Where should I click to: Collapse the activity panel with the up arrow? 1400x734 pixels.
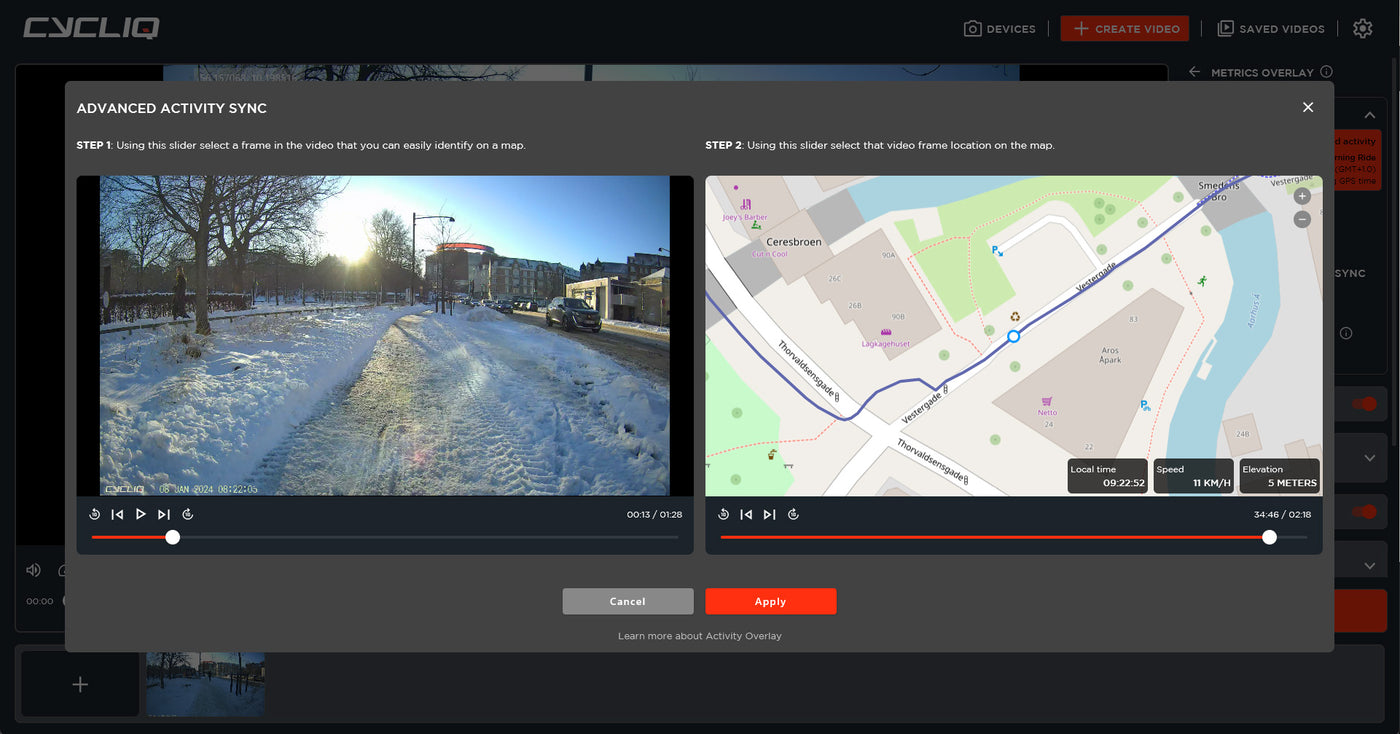click(x=1369, y=114)
